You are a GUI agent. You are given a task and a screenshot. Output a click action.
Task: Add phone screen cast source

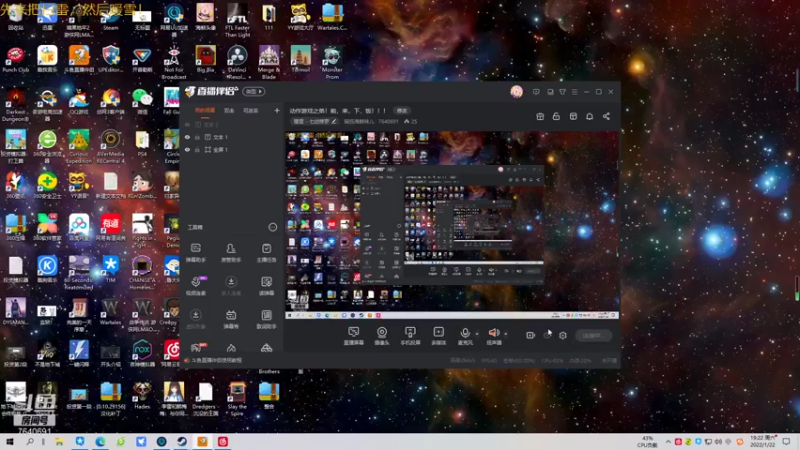point(410,336)
